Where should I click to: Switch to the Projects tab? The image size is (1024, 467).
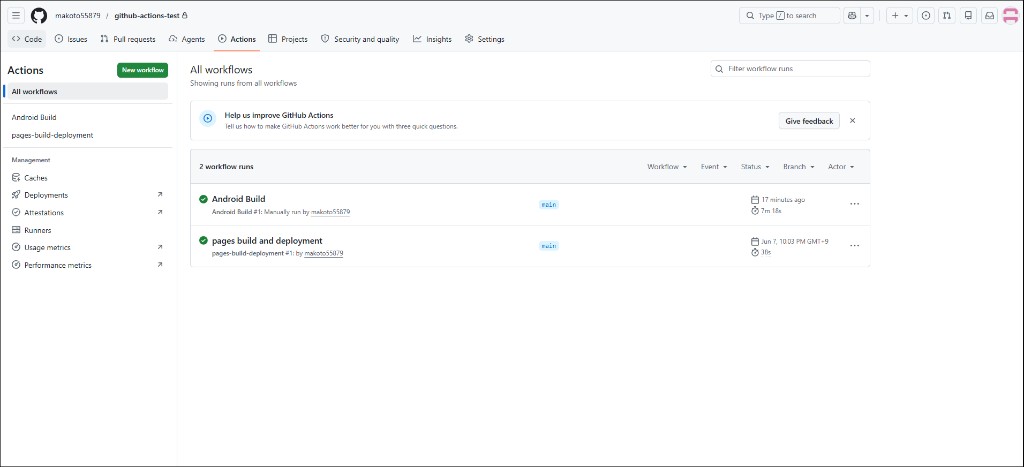(x=288, y=39)
